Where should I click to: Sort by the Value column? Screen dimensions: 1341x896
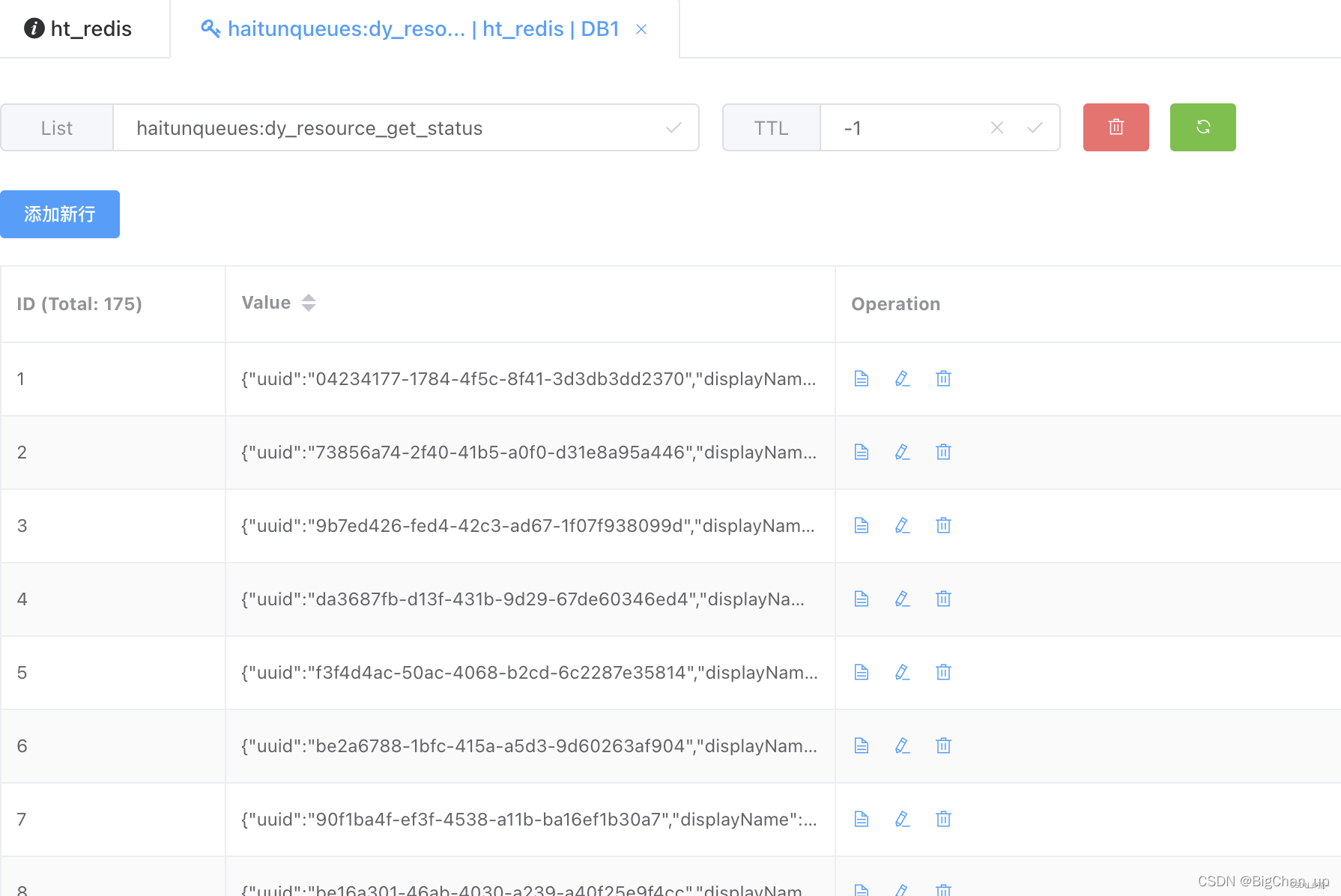(309, 303)
